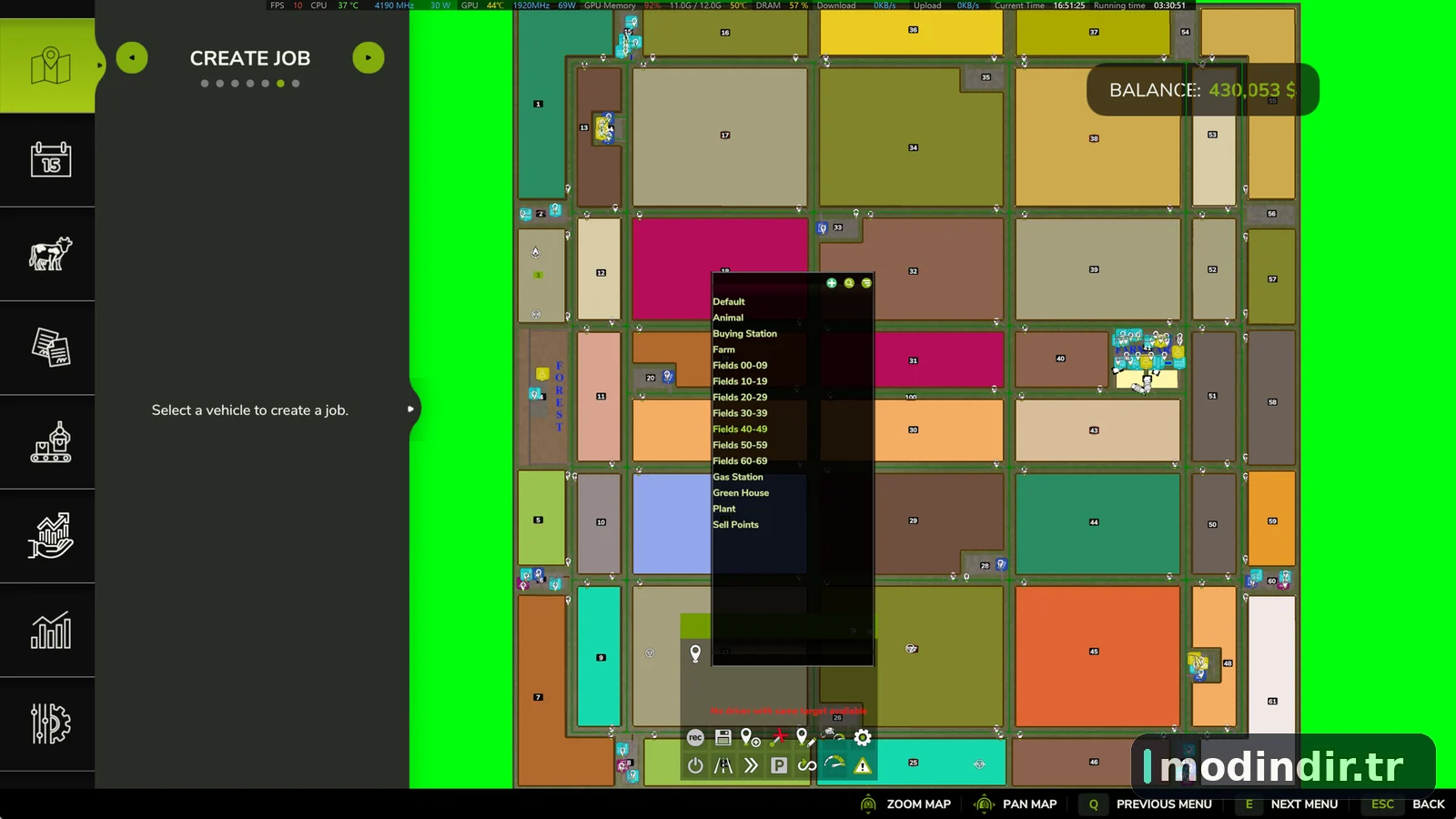Click the AutoDrive rec record button
This screenshot has height=819, width=1456.
point(695,738)
